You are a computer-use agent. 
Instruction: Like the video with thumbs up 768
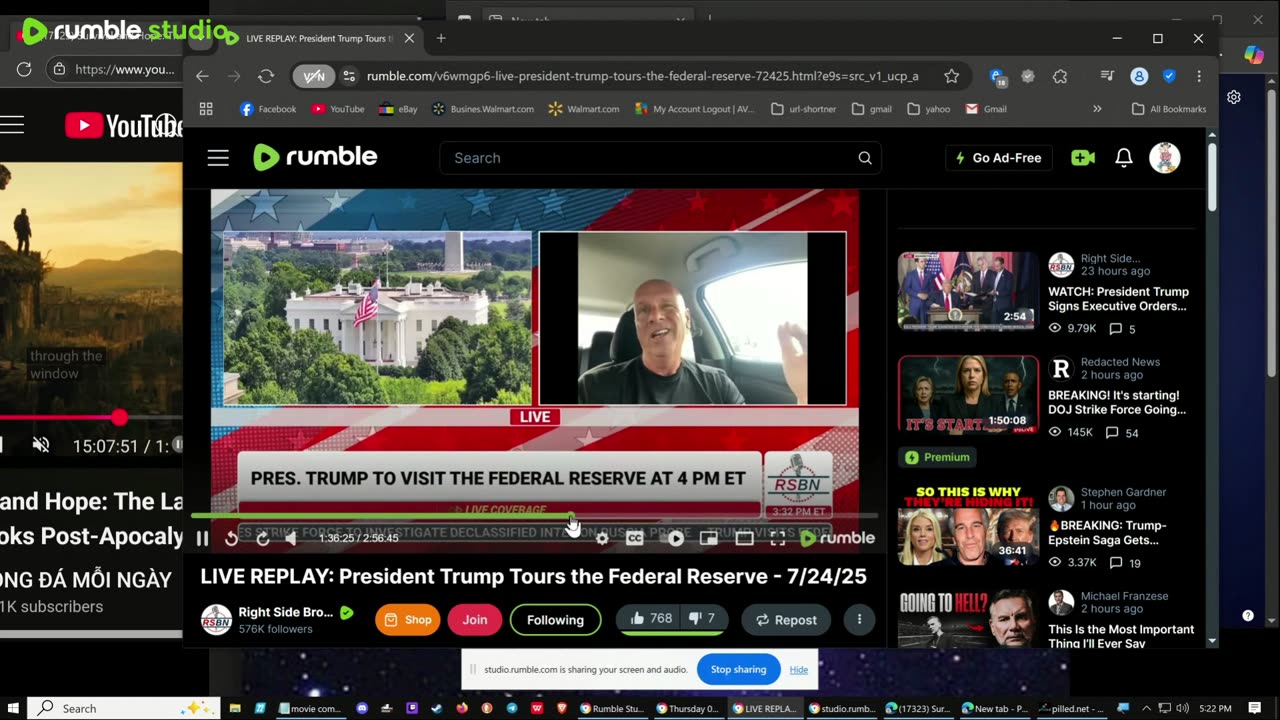click(650, 619)
